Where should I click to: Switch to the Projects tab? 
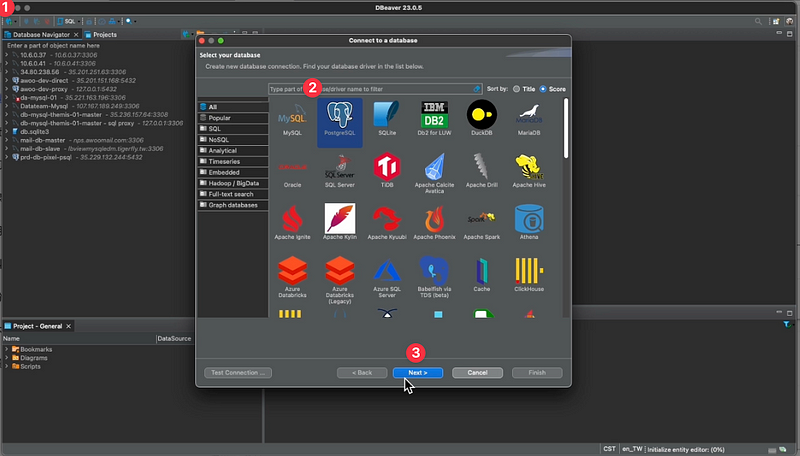[x=101, y=35]
